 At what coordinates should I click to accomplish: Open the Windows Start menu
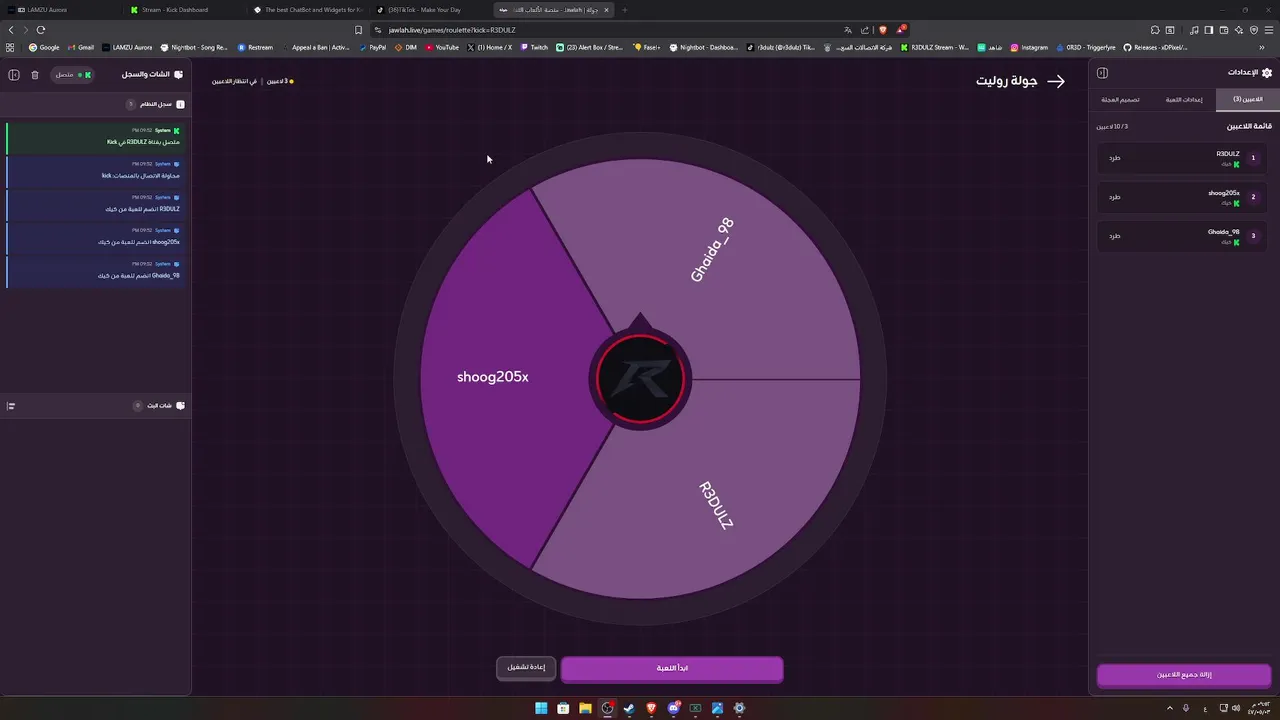(x=541, y=708)
